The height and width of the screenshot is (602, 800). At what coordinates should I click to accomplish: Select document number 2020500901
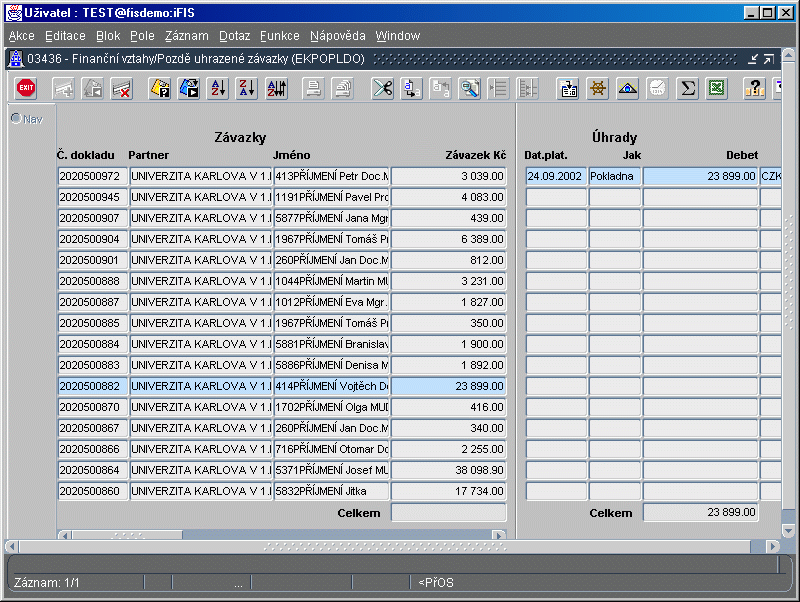pos(92,260)
